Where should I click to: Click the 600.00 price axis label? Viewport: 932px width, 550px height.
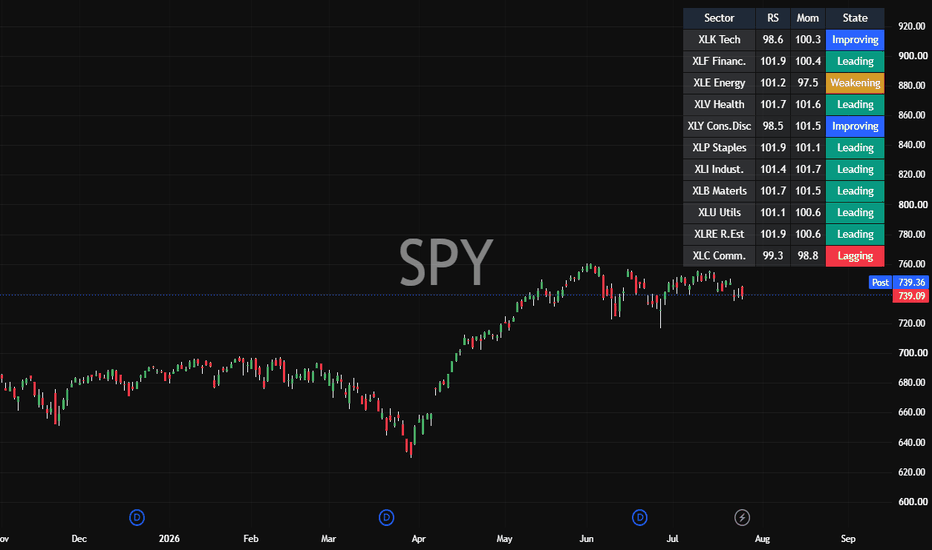pyautogui.click(x=912, y=501)
